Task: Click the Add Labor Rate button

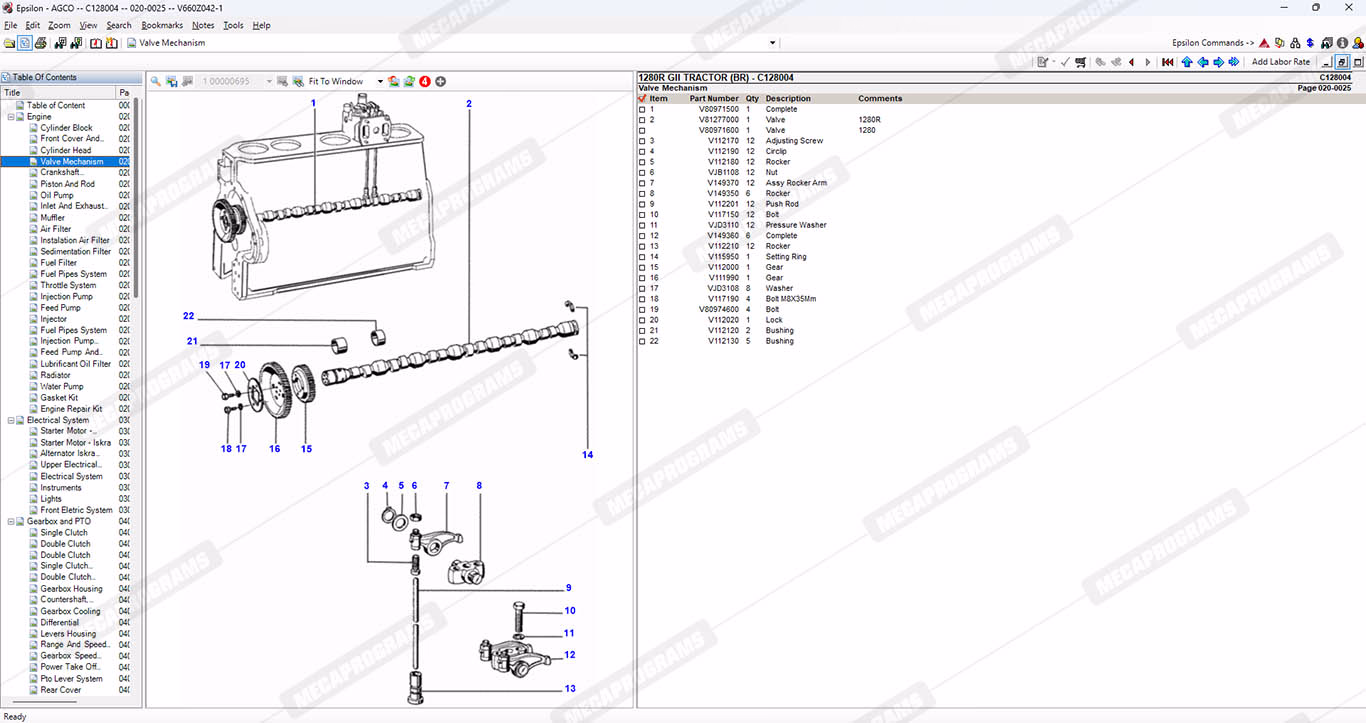Action: tap(1280, 62)
